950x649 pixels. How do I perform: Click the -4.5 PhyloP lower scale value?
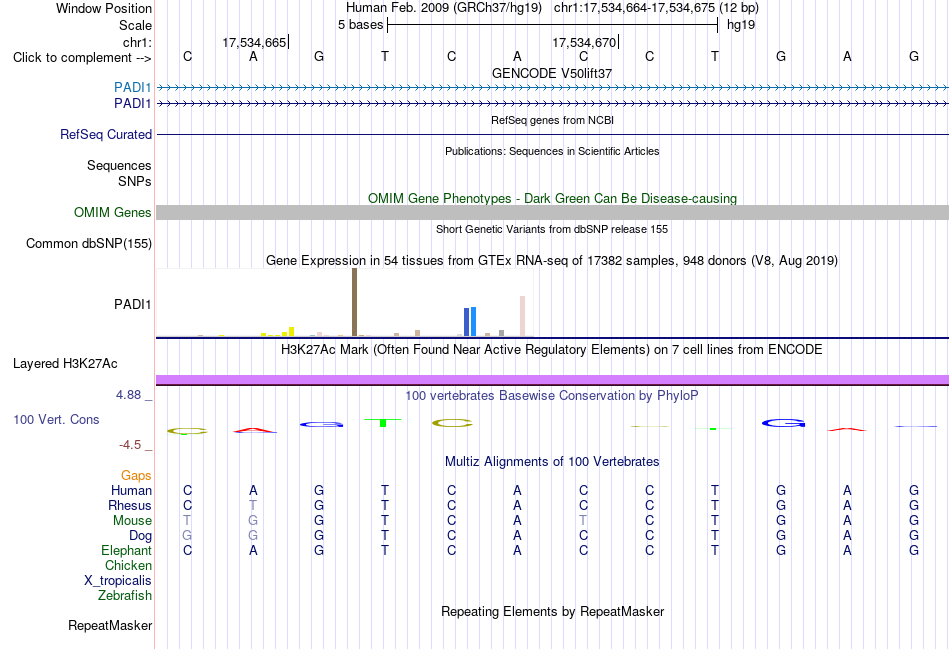[x=130, y=445]
